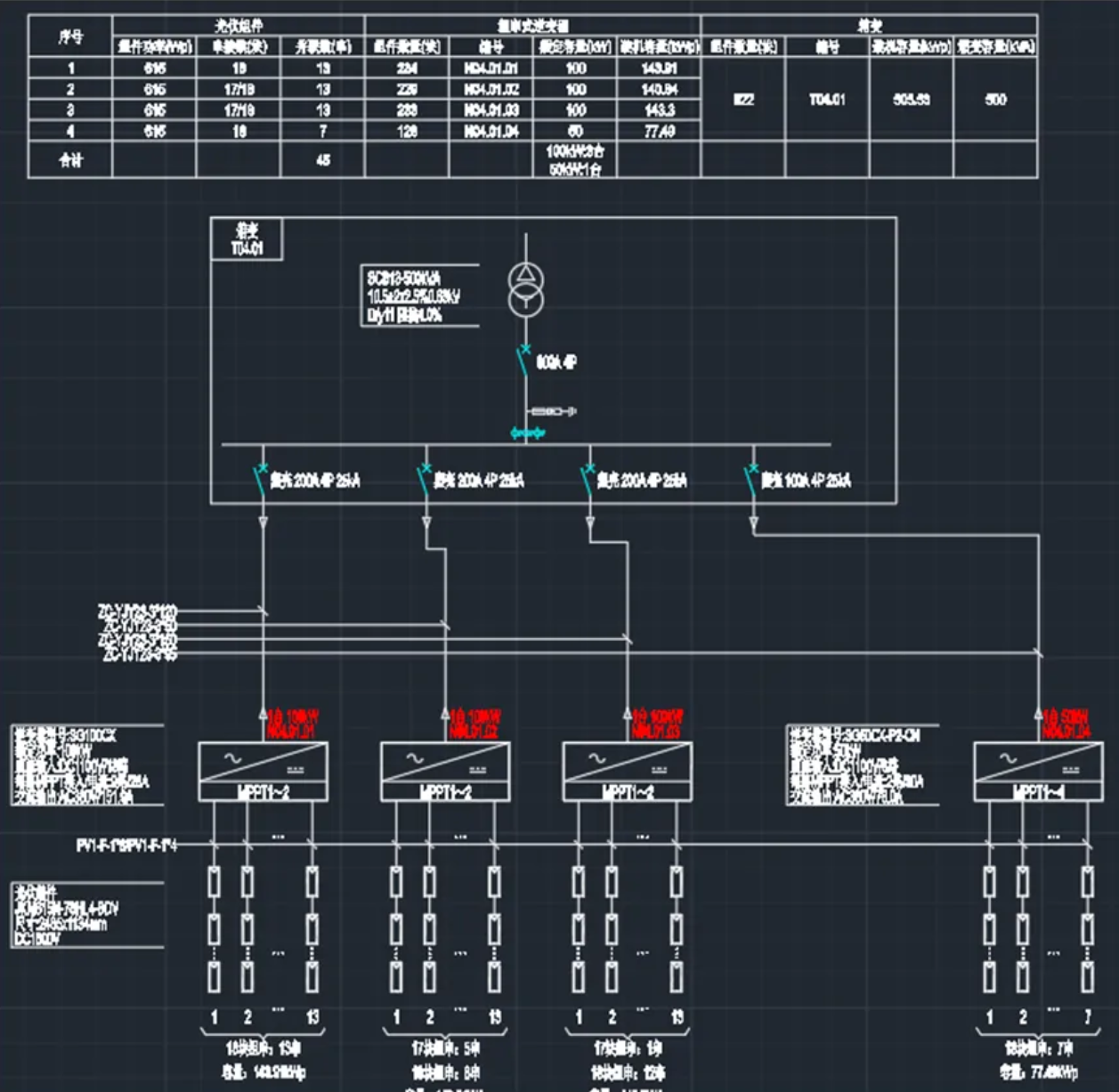Select the 800A 4P main breaker symbol

tap(523, 360)
